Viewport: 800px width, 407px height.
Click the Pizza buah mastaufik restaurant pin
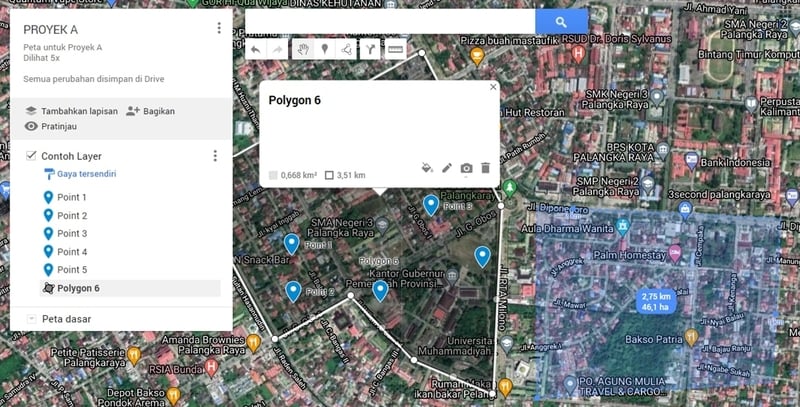coord(477,56)
